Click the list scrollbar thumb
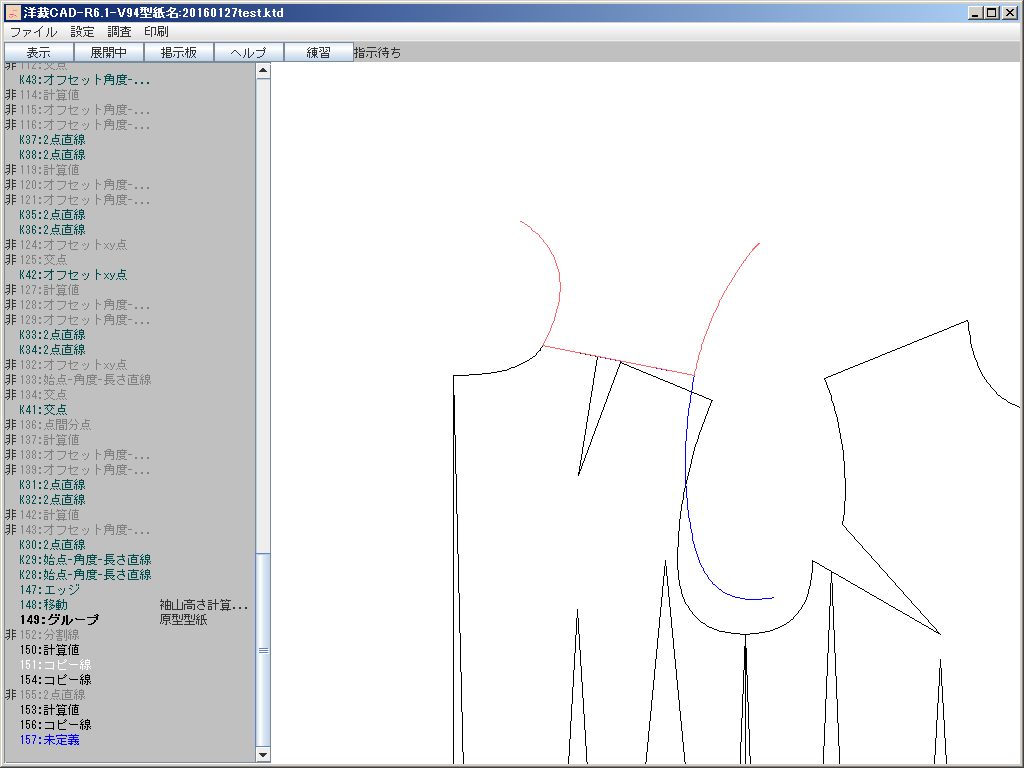This screenshot has height=768, width=1024. point(263,650)
